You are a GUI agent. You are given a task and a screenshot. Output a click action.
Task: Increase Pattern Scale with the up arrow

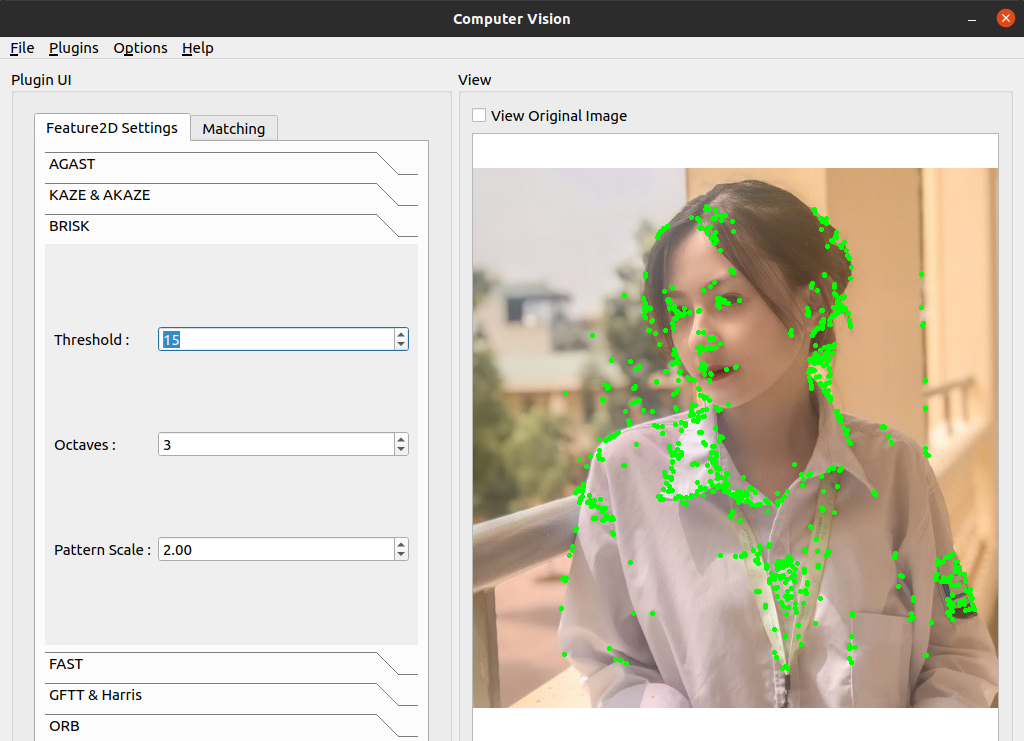[x=401, y=544]
